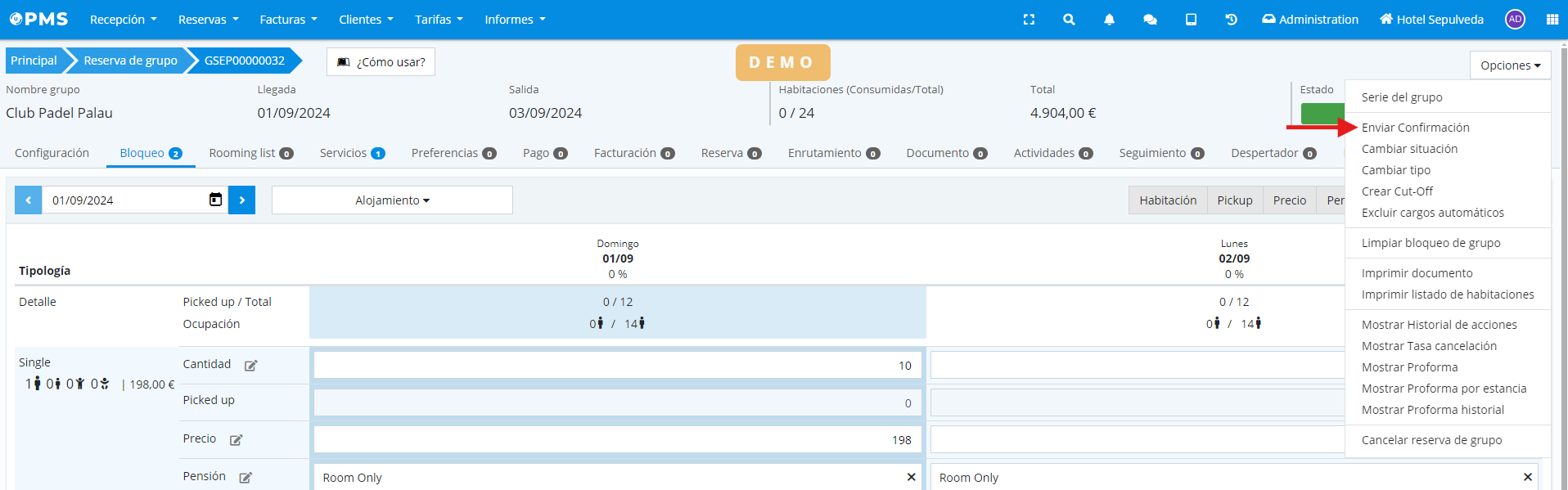Choose Cancelar reserva de grupo
The width and height of the screenshot is (1568, 490).
1431,440
